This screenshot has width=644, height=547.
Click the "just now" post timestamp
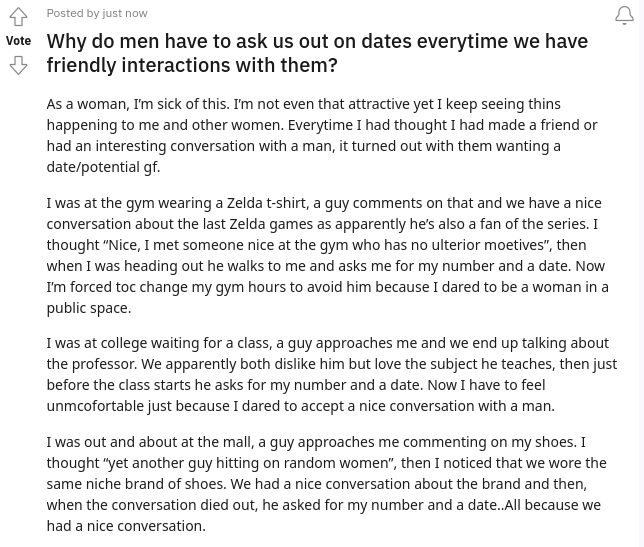click(125, 13)
